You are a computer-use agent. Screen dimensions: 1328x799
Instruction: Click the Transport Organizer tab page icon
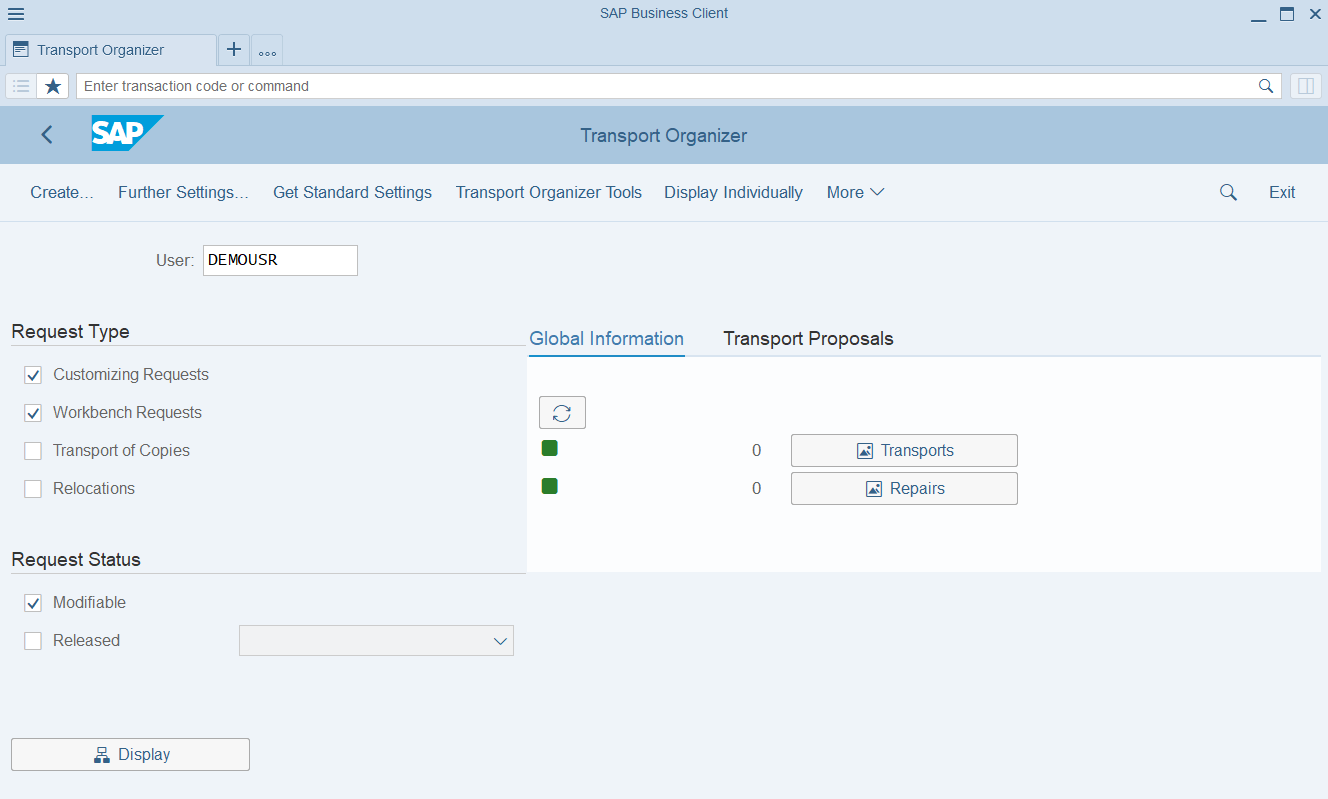click(x=21, y=50)
